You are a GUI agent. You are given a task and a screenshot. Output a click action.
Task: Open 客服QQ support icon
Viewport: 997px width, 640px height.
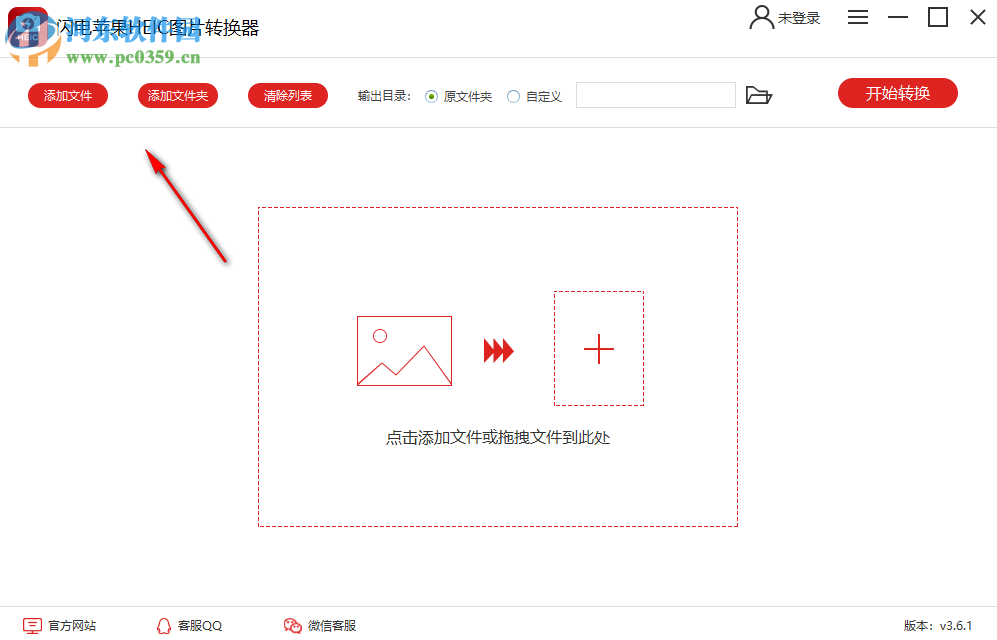163,624
